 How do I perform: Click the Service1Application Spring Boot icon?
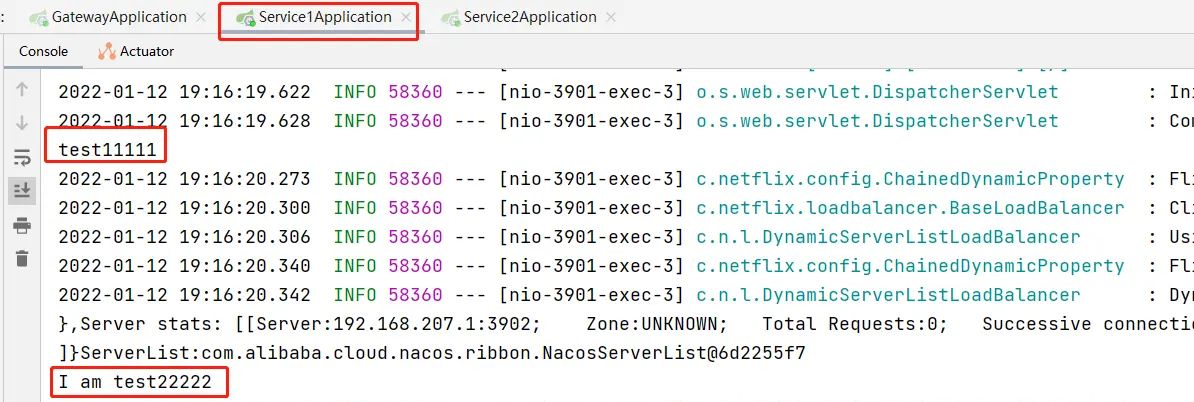pyautogui.click(x=245, y=18)
